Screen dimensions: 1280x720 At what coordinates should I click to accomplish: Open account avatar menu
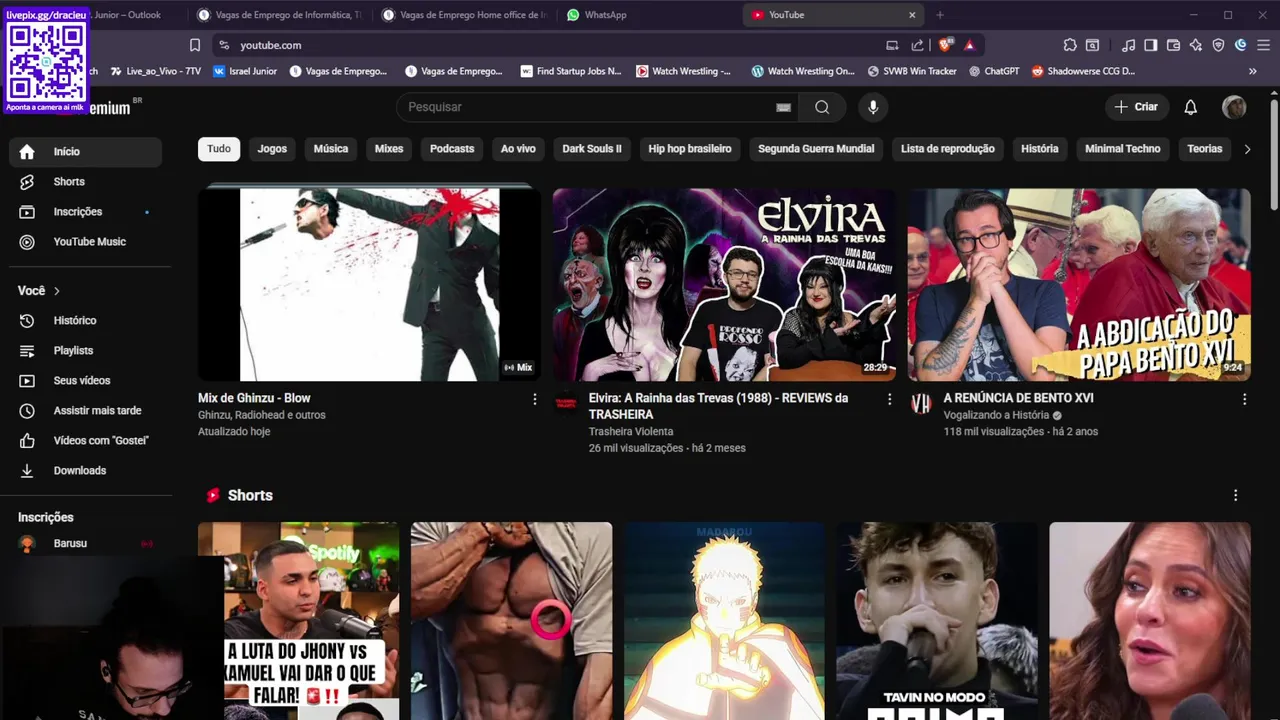(1234, 107)
